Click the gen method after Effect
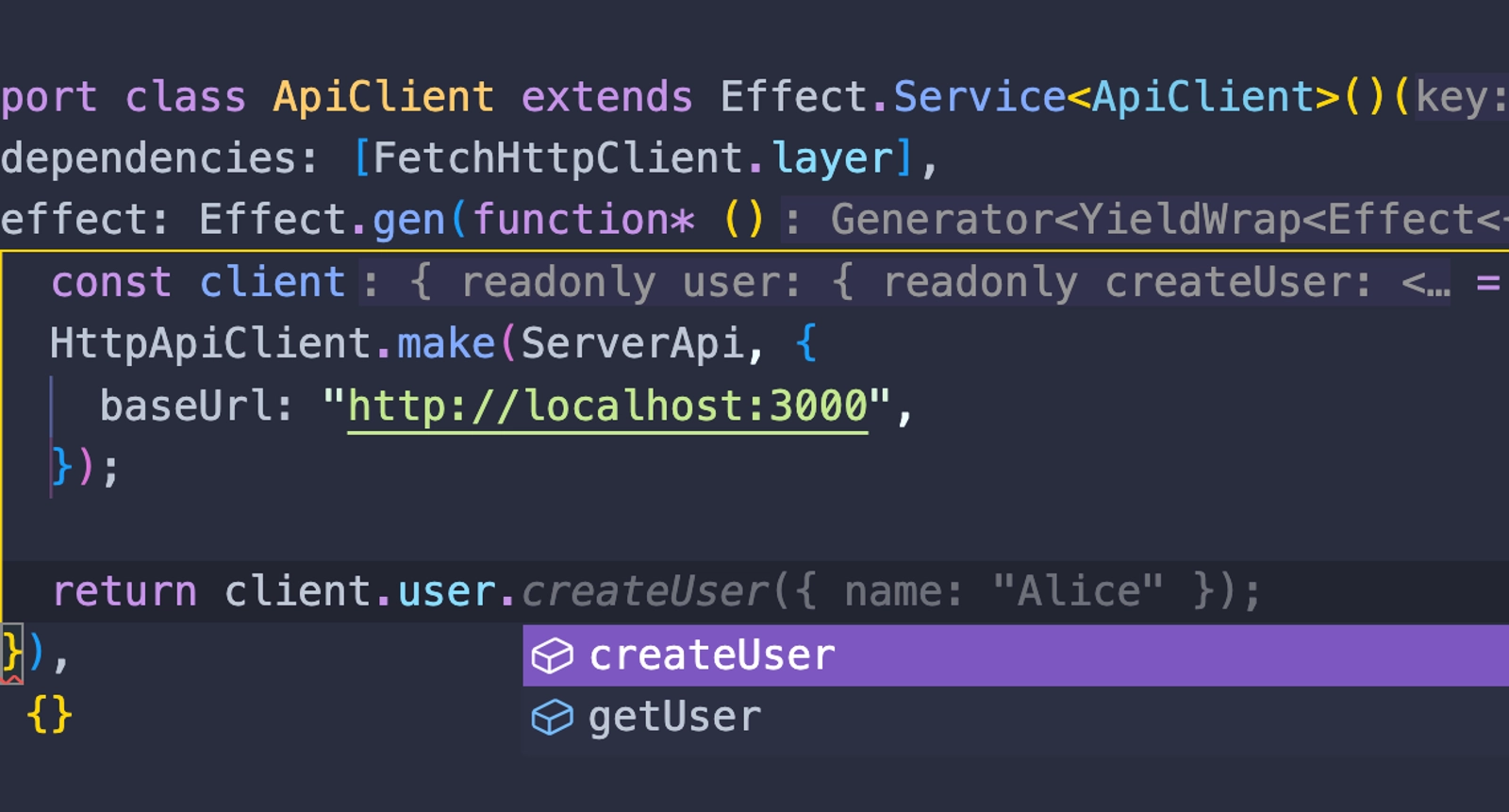This screenshot has height=812, width=1509. pos(408,221)
